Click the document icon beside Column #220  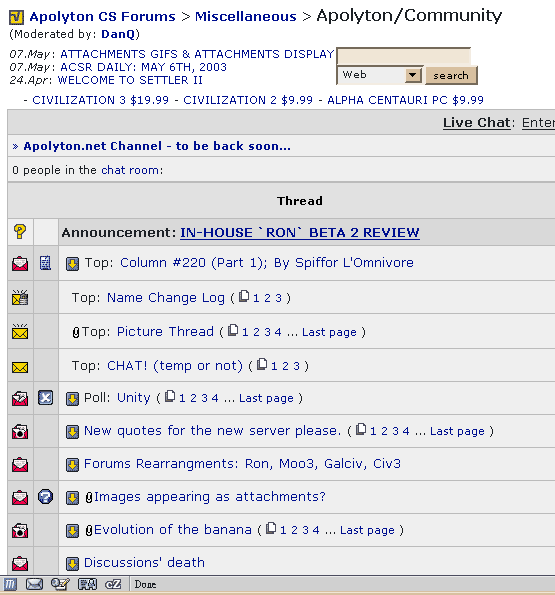46,263
